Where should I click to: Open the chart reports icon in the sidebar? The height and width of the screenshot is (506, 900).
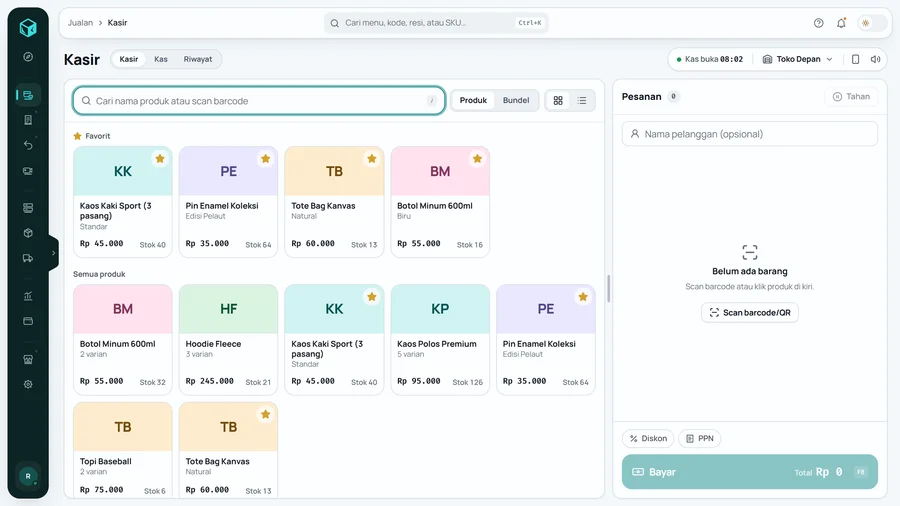coord(28,296)
